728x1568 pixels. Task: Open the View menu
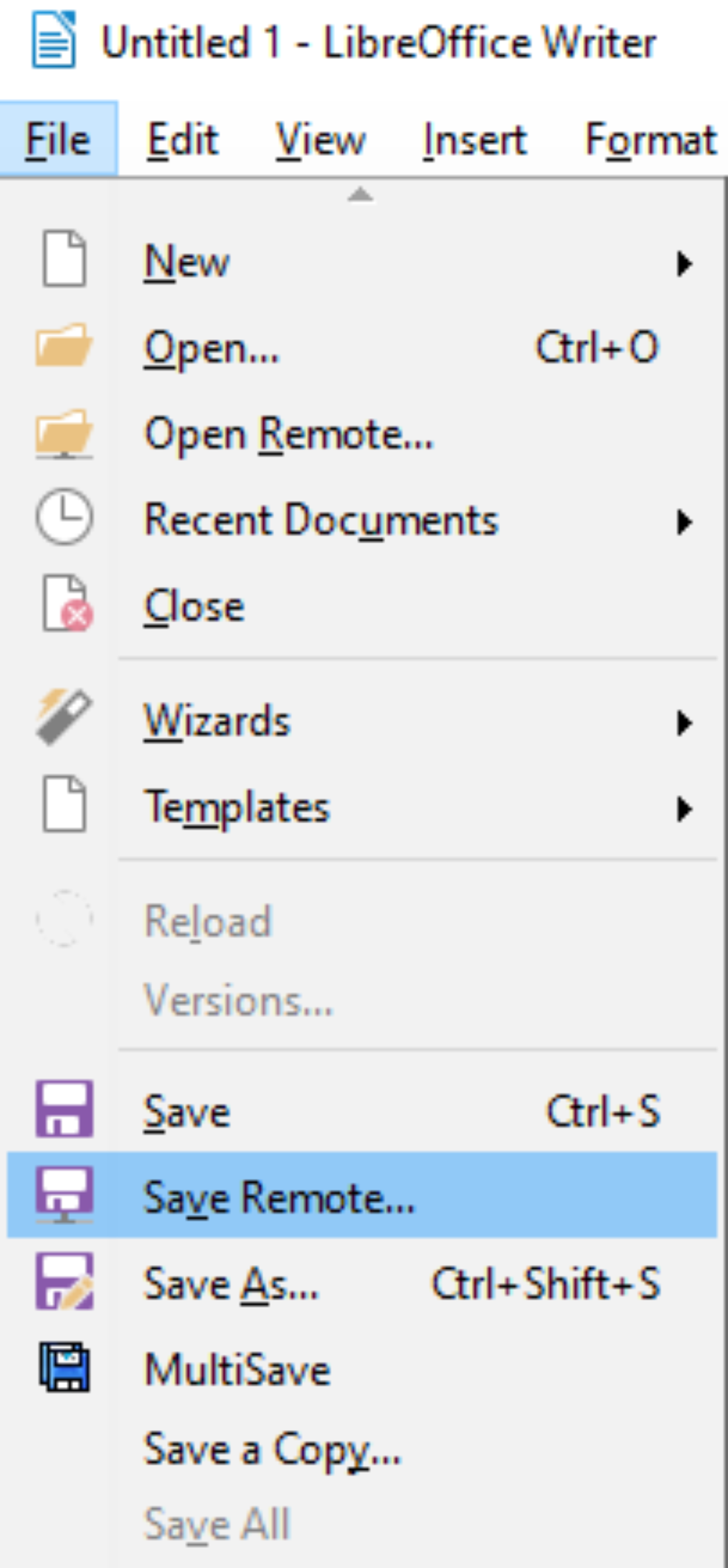pos(320,140)
